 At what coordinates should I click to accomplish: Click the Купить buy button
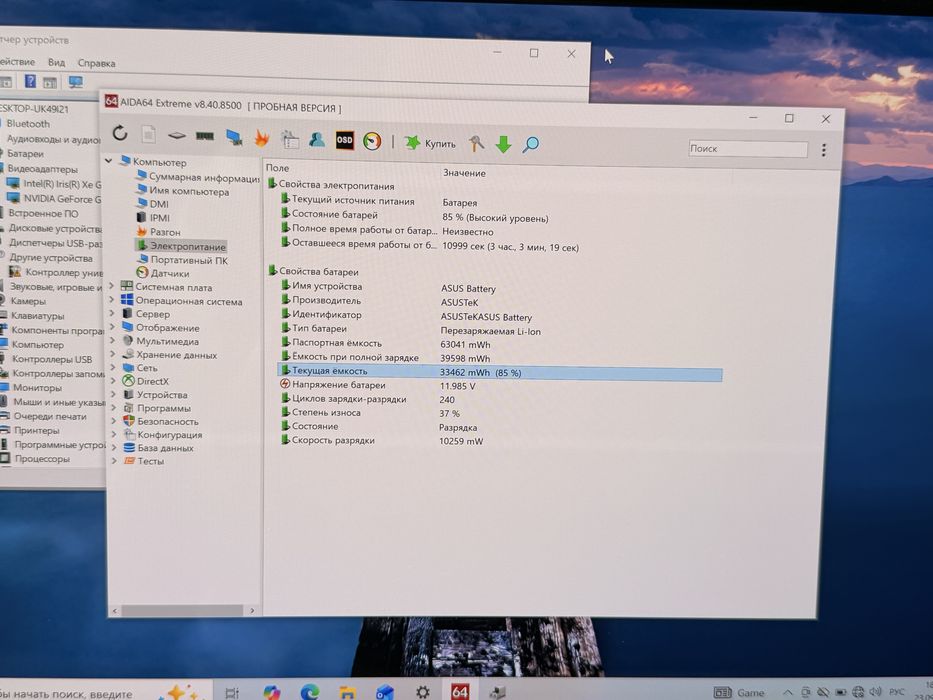pyautogui.click(x=430, y=143)
